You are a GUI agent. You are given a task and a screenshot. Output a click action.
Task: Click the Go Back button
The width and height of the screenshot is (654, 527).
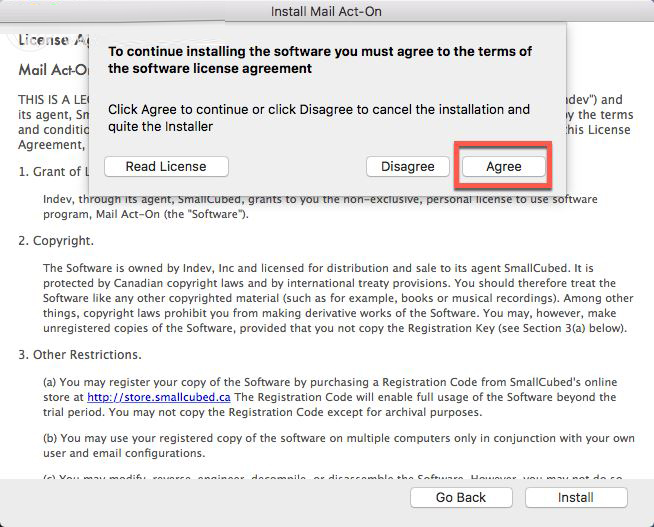(461, 497)
